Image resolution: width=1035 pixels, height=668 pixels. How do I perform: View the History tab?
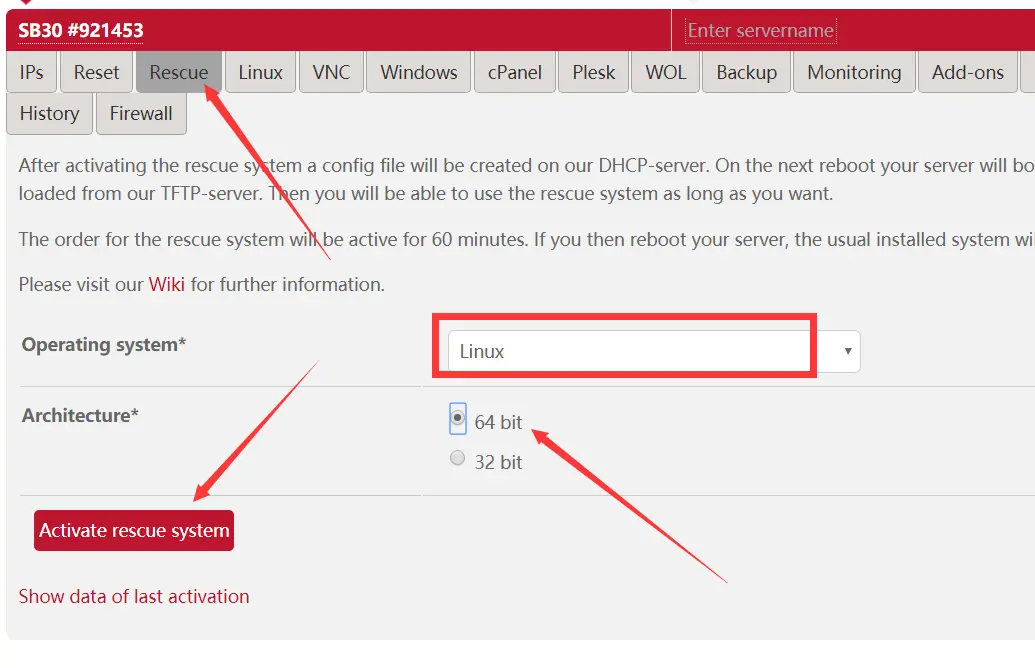[x=49, y=114]
